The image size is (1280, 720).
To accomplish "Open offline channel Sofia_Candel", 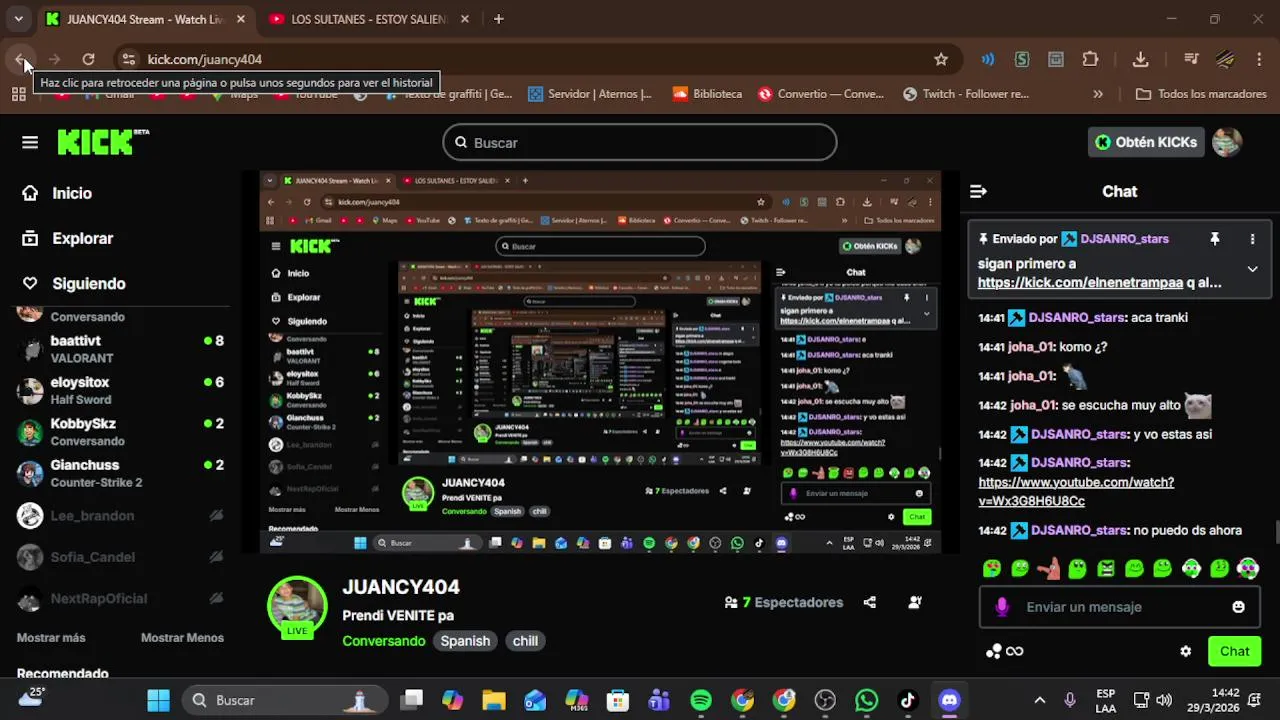I will click(x=120, y=557).
